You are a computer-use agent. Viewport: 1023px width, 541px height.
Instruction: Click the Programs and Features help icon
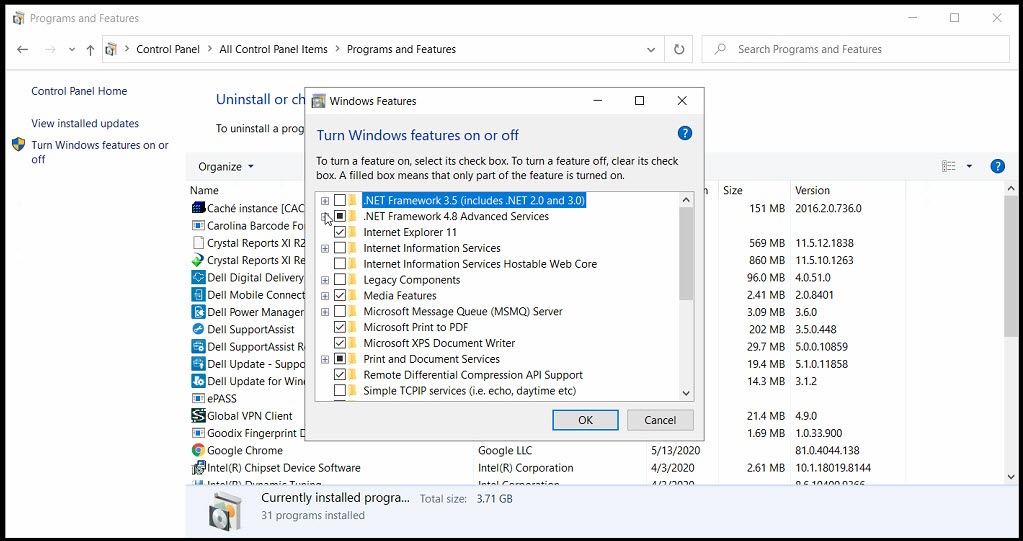pos(998,166)
